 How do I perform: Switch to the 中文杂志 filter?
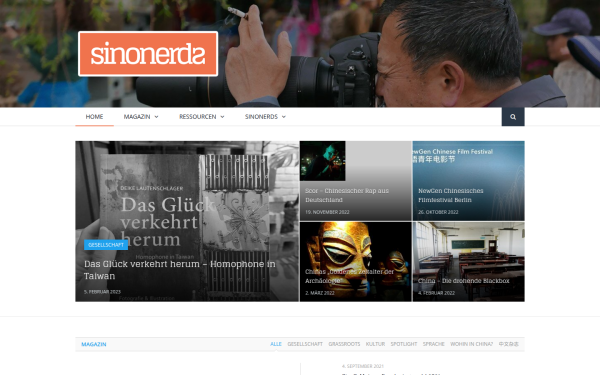coord(509,344)
